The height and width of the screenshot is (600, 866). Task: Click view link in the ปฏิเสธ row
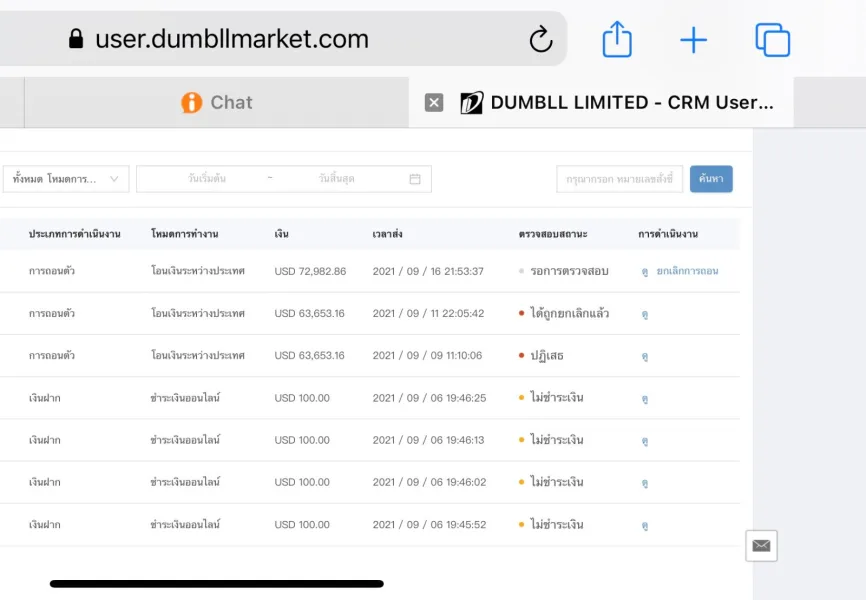tap(645, 356)
